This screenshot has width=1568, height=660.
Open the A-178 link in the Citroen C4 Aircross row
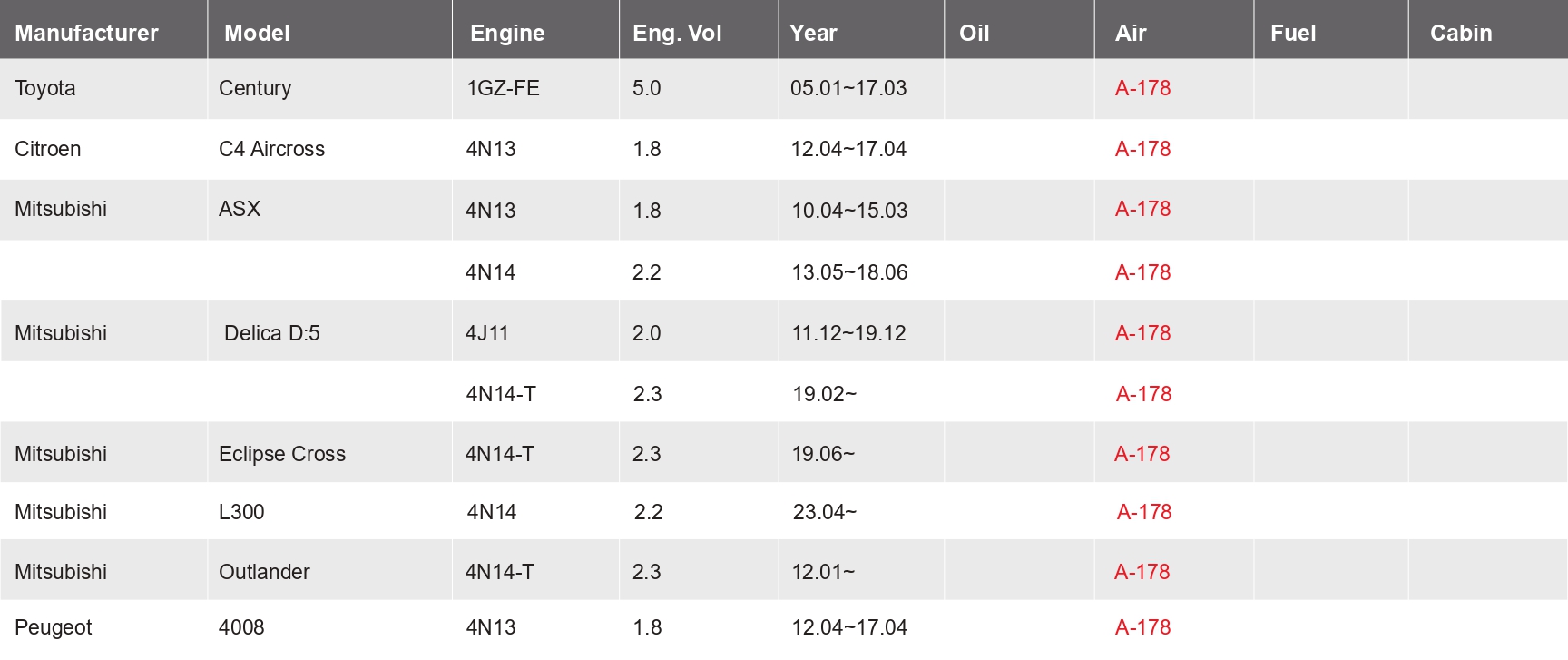coord(1142,149)
